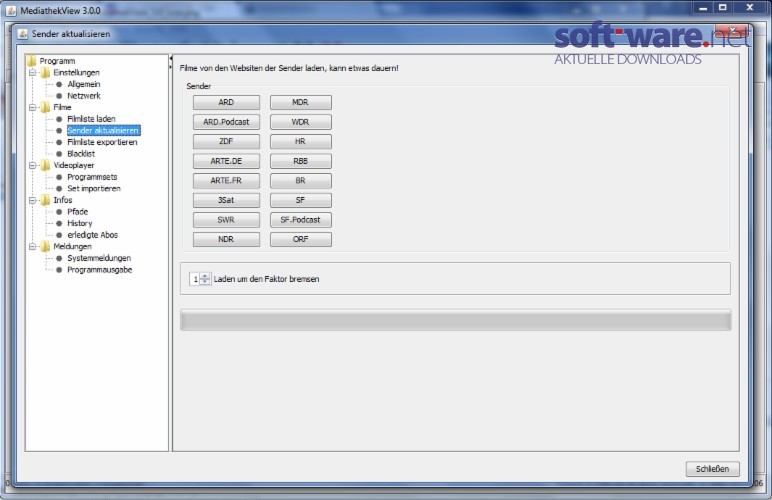Open Netzwerk settings
Viewport: 772px width, 500px height.
point(84,96)
